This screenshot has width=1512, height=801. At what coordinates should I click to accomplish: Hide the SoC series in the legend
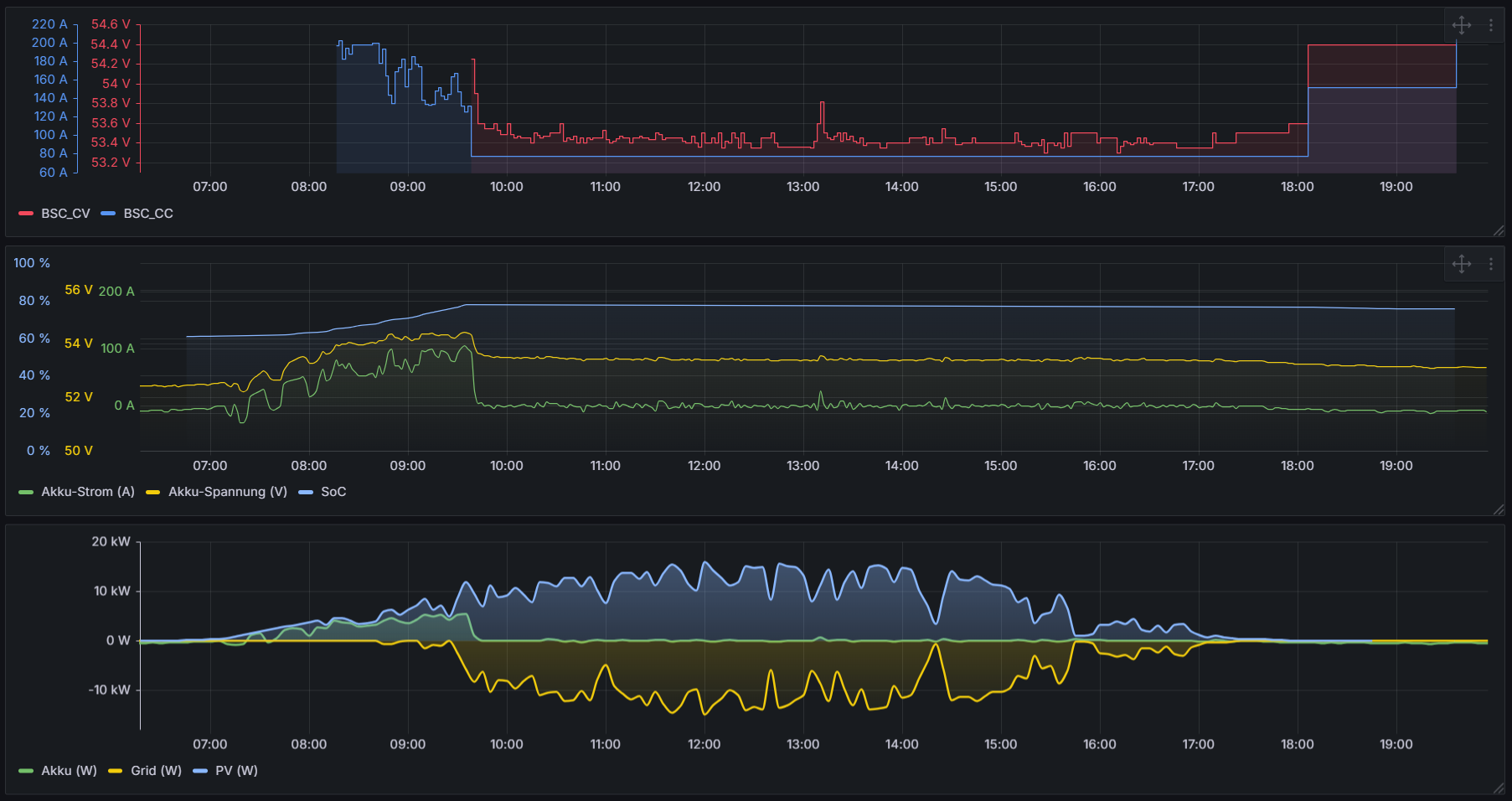(334, 492)
